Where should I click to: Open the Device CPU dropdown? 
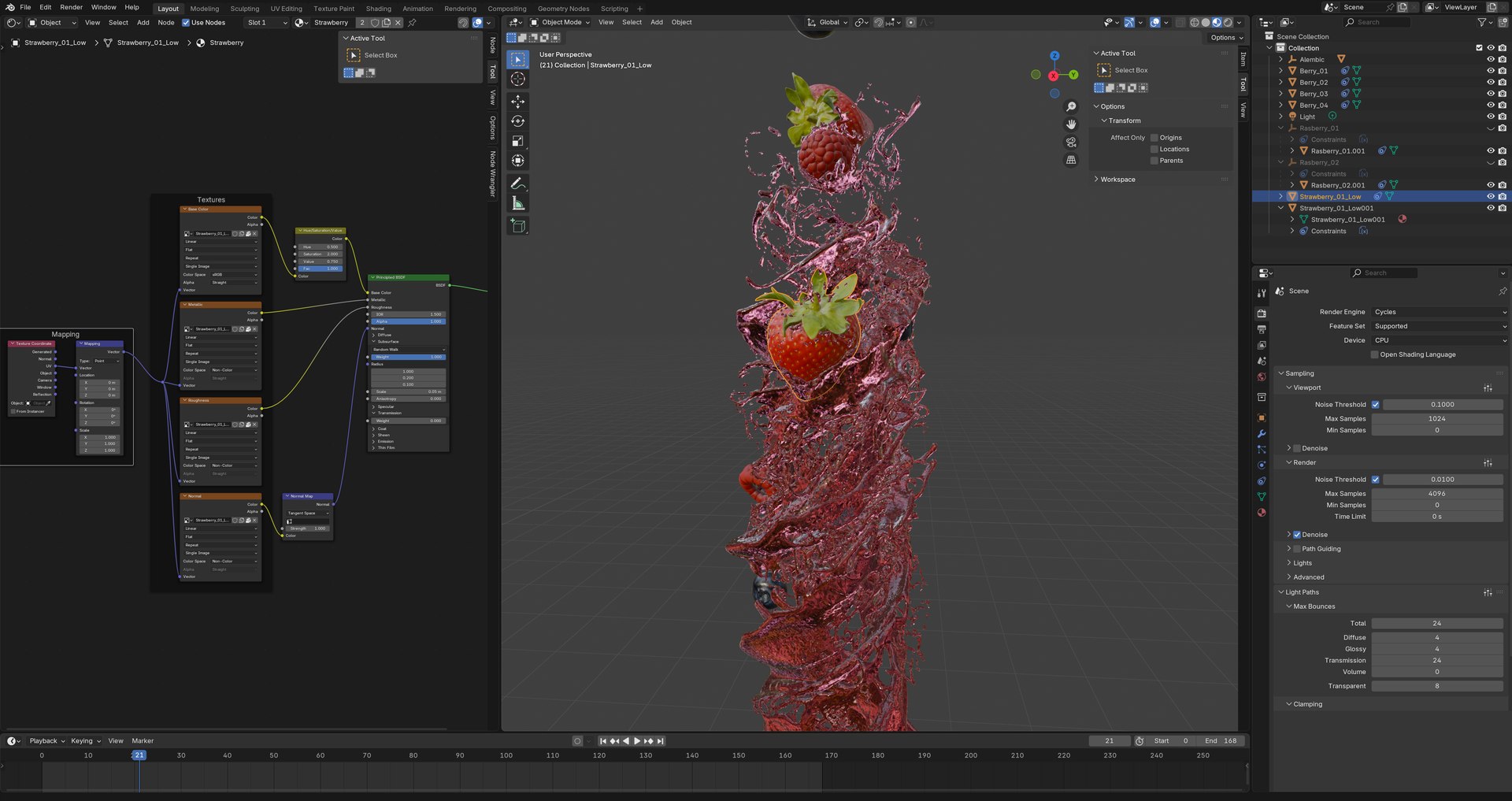(1440, 341)
